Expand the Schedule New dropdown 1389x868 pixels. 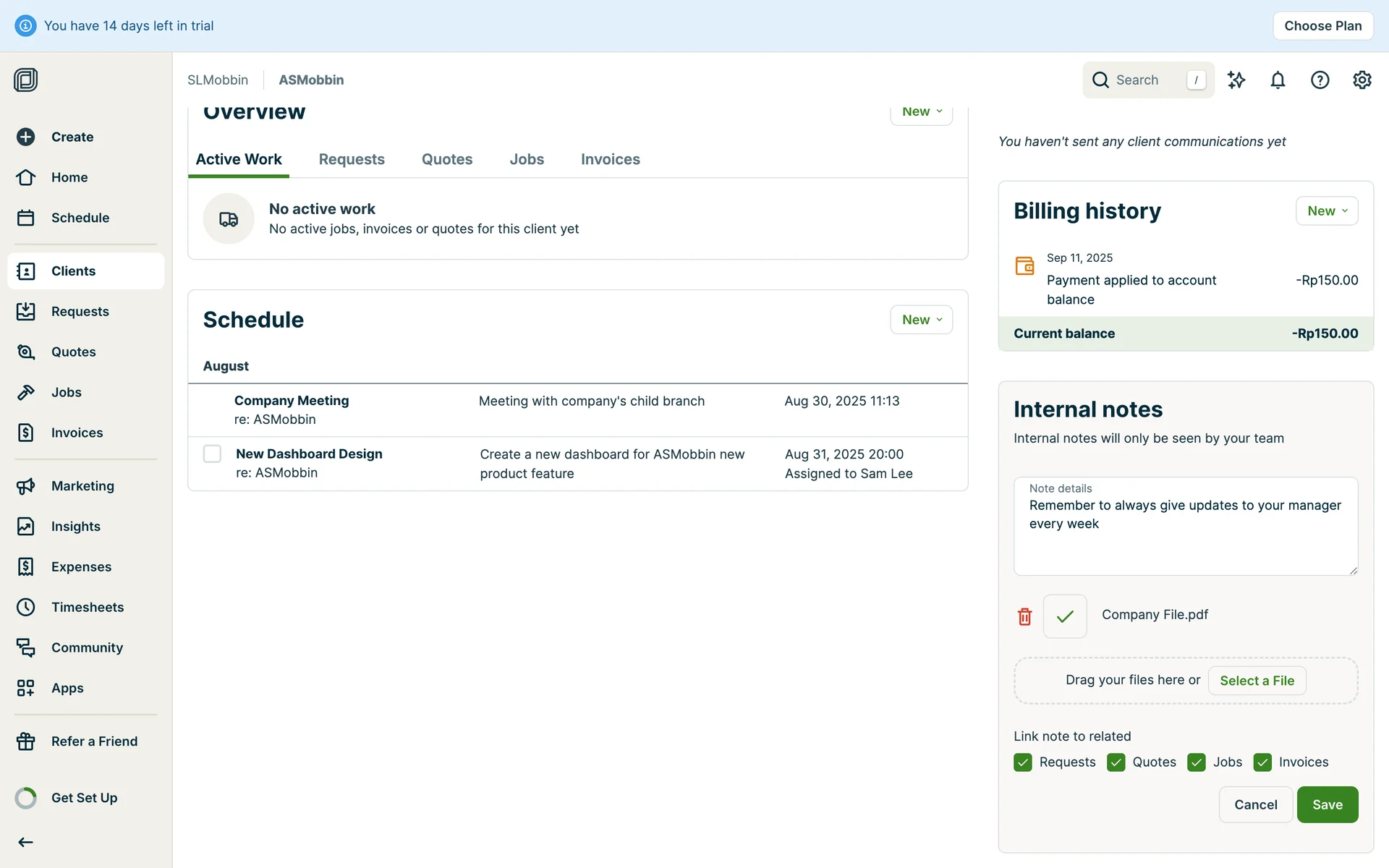[921, 320]
